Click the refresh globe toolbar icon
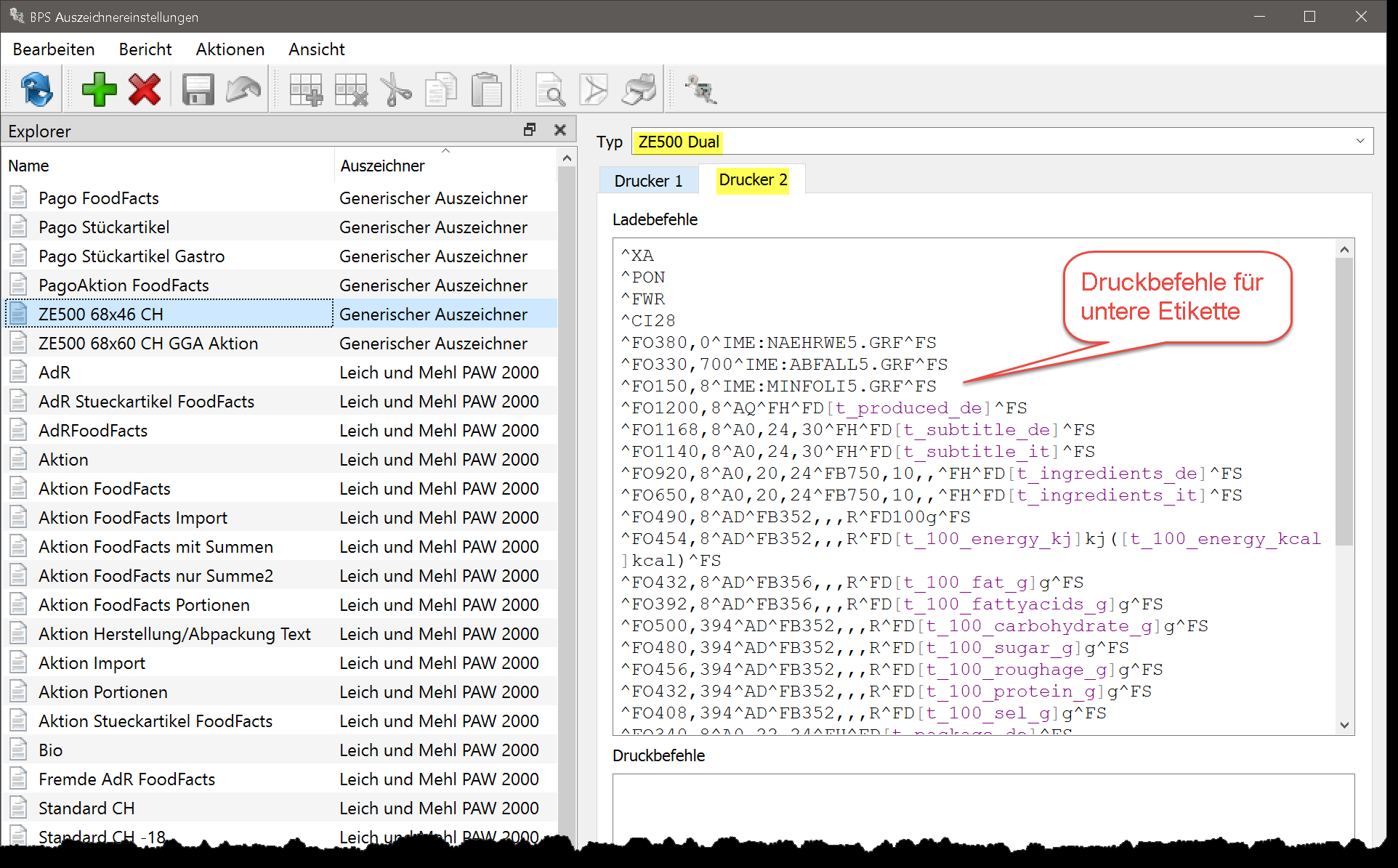This screenshot has width=1398, height=868. pos(36,90)
